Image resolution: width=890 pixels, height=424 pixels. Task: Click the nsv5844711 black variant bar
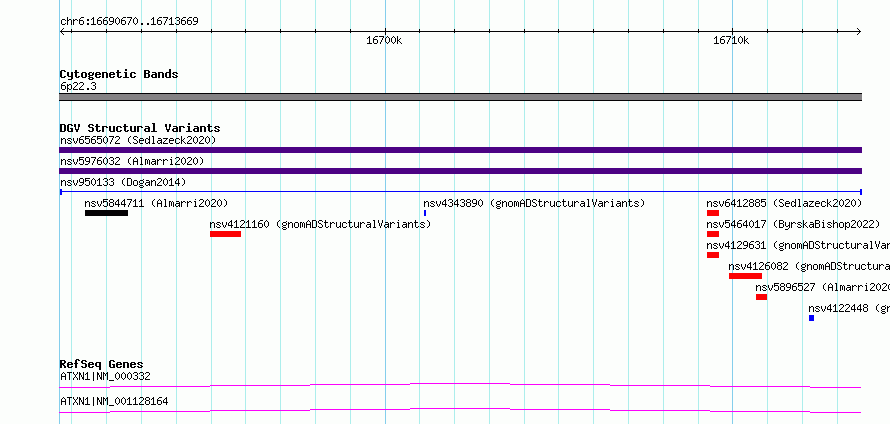coord(106,213)
